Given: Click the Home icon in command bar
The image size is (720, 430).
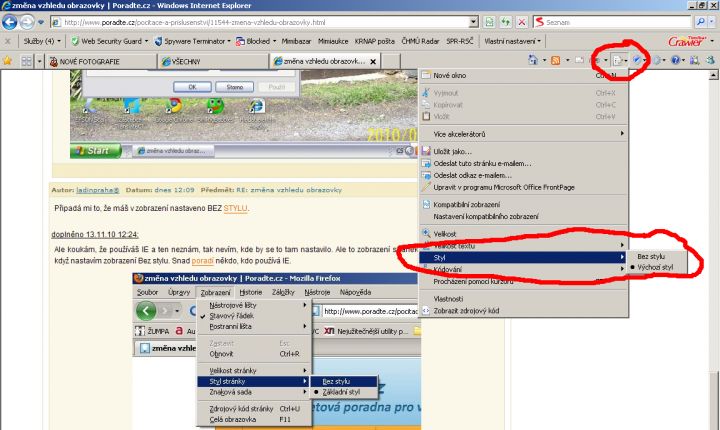Looking at the screenshot, I should click(533, 60).
